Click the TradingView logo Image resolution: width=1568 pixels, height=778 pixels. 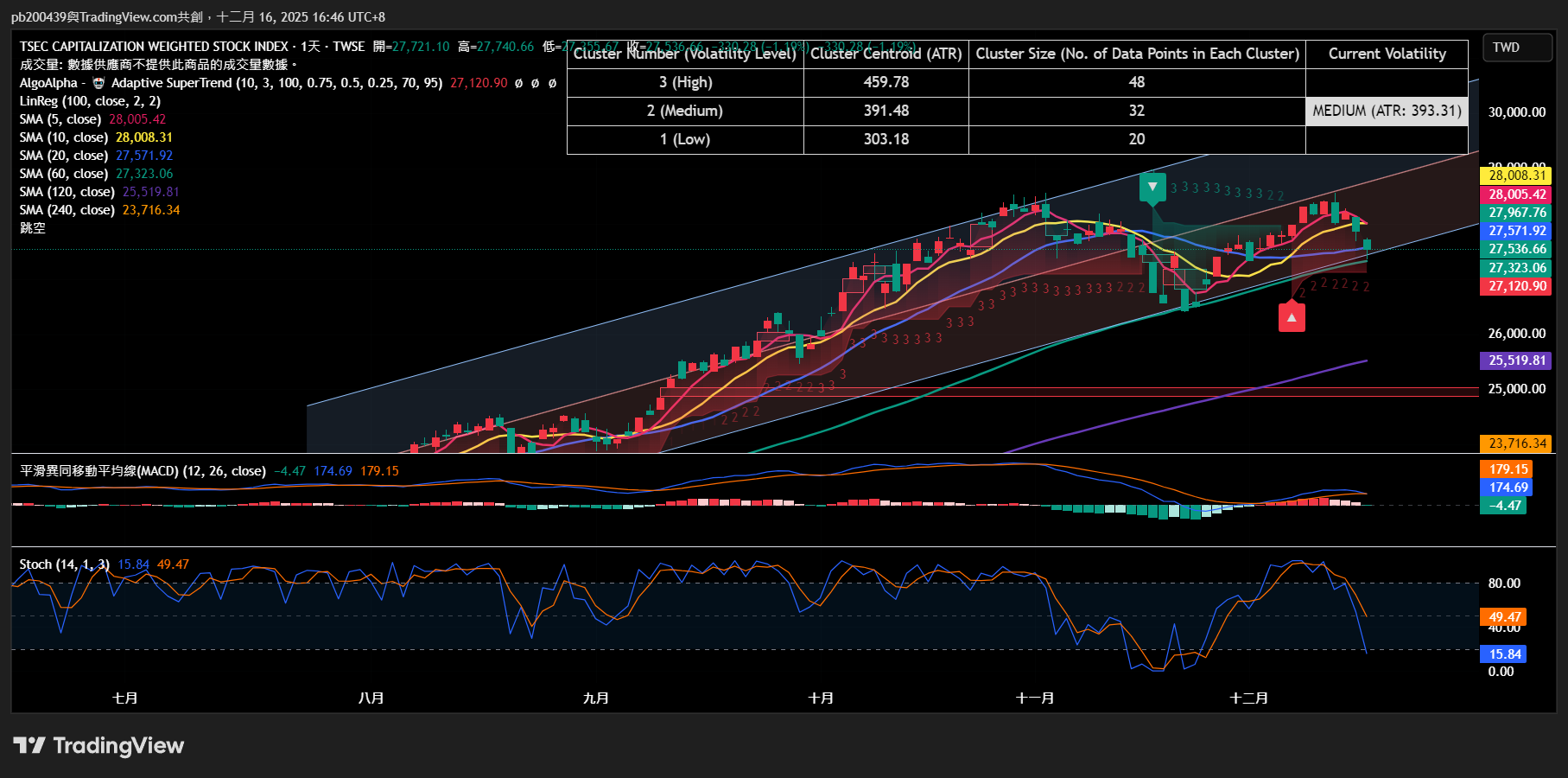(98, 745)
